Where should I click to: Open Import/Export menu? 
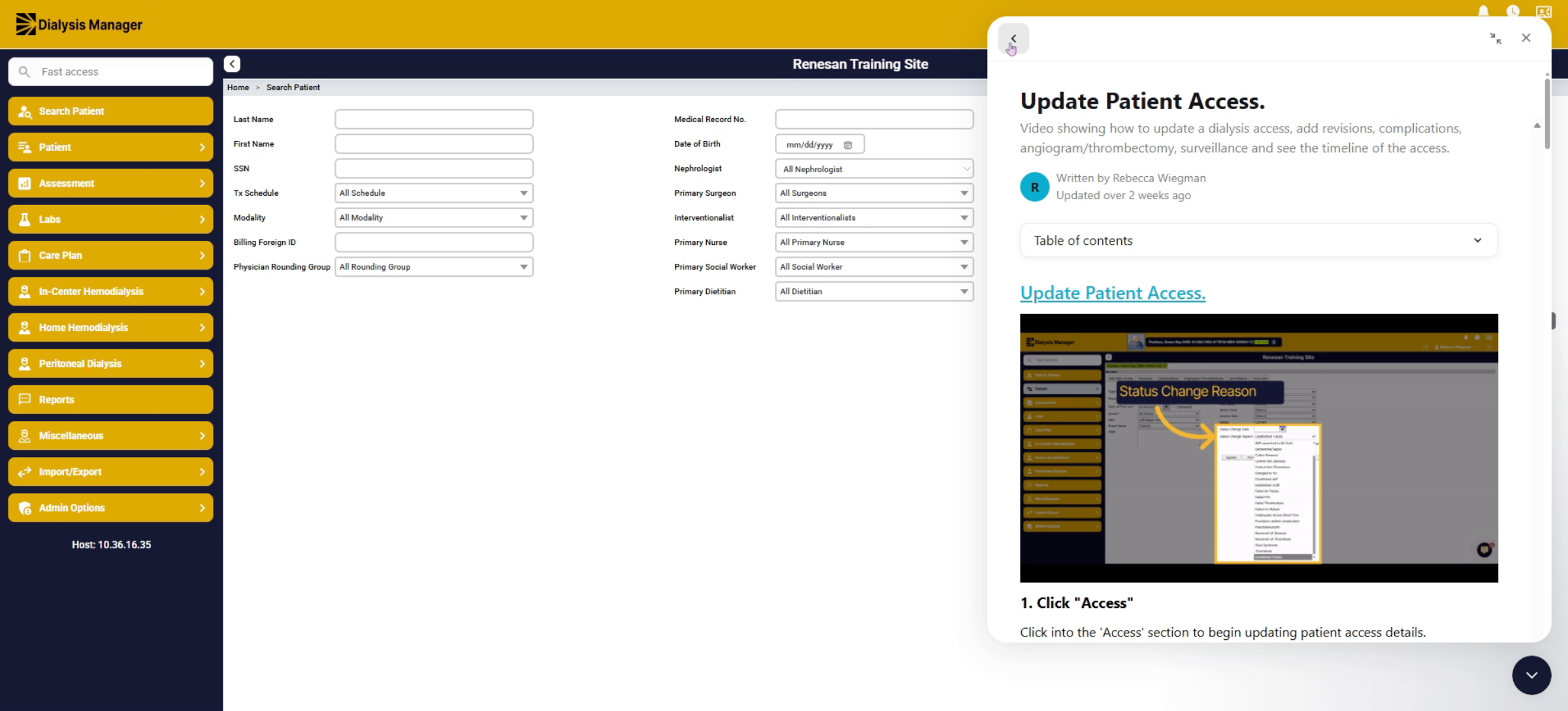click(110, 471)
